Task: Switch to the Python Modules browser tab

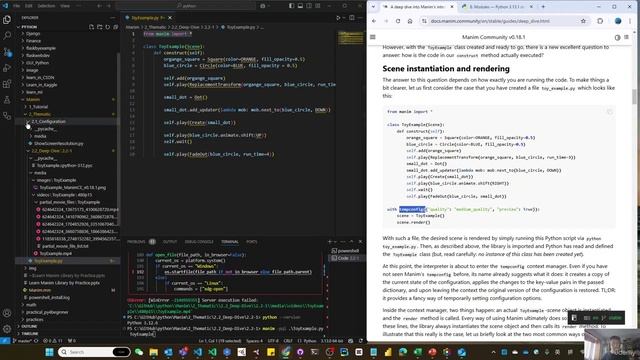Action: point(496,7)
